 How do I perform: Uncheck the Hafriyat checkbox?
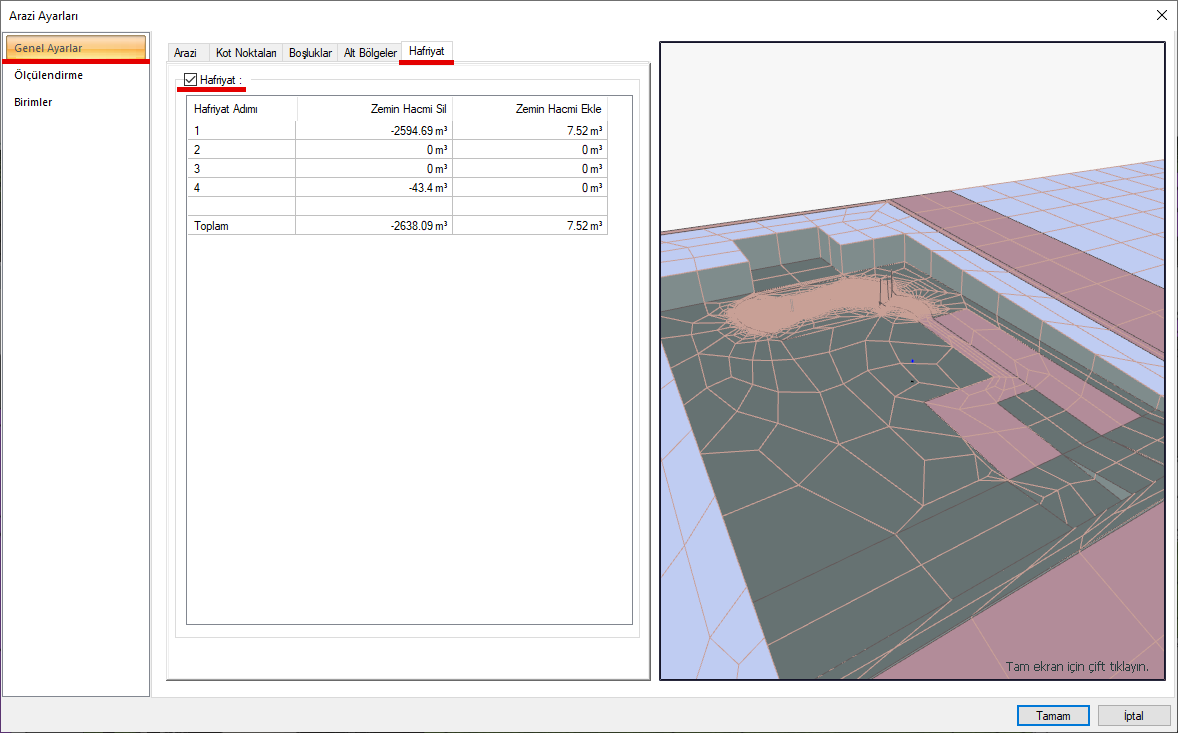[191, 80]
